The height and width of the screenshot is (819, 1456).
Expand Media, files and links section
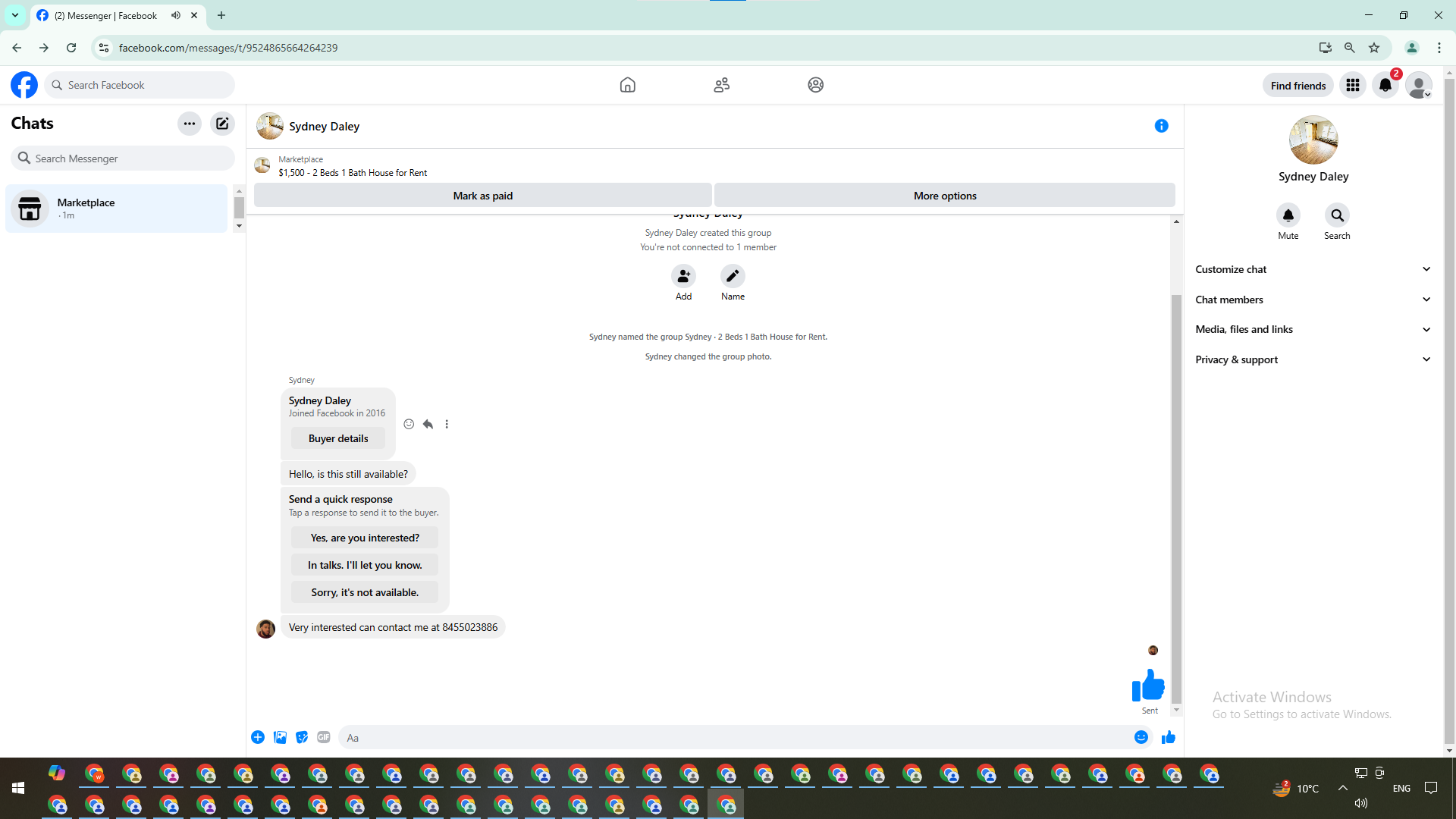1313,329
